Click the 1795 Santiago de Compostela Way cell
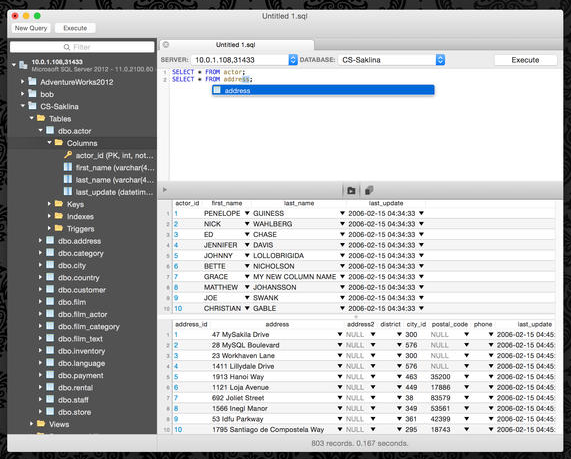The width and height of the screenshot is (571, 459). (268, 429)
